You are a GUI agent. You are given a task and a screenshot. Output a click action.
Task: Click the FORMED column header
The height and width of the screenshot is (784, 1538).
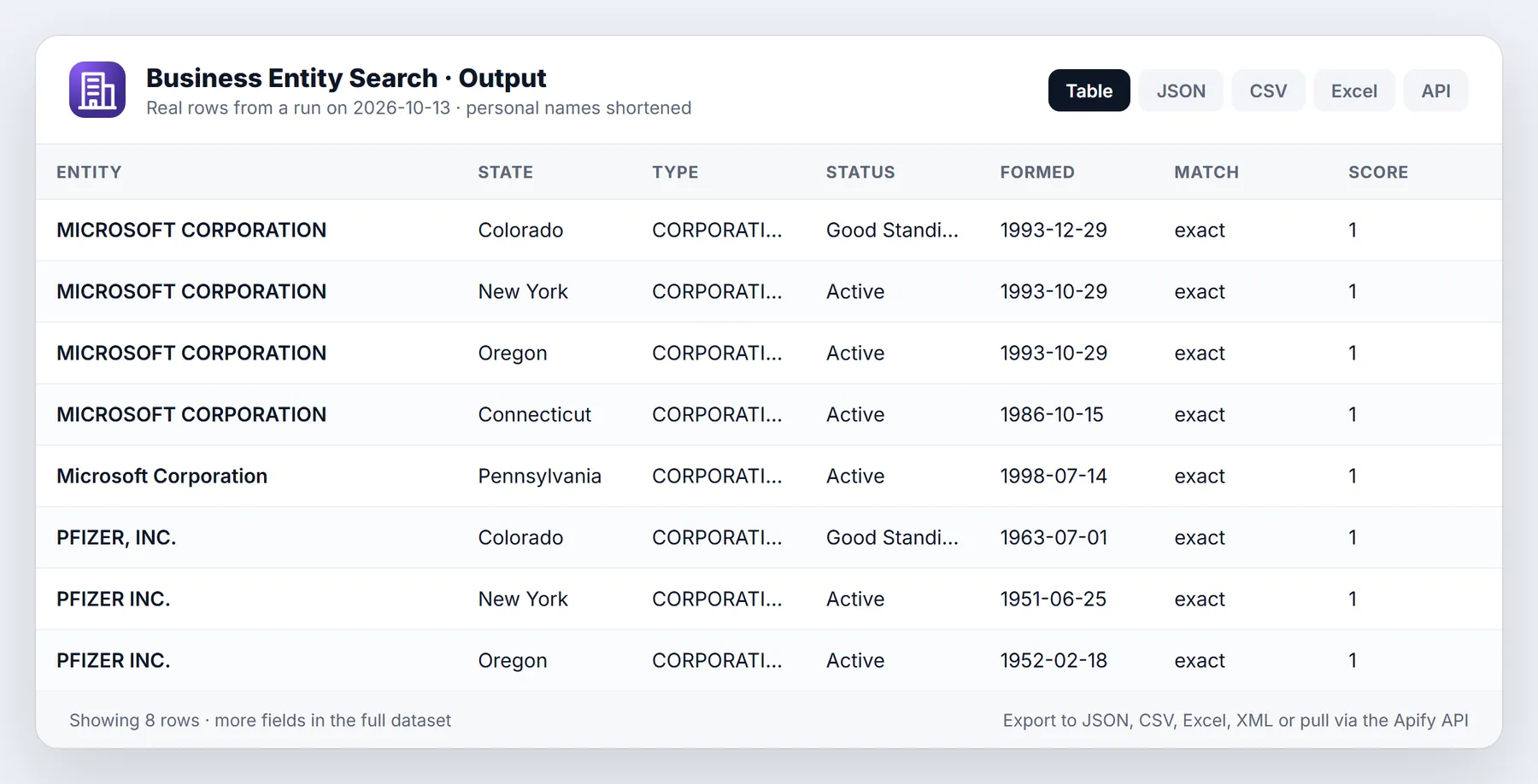(1037, 172)
